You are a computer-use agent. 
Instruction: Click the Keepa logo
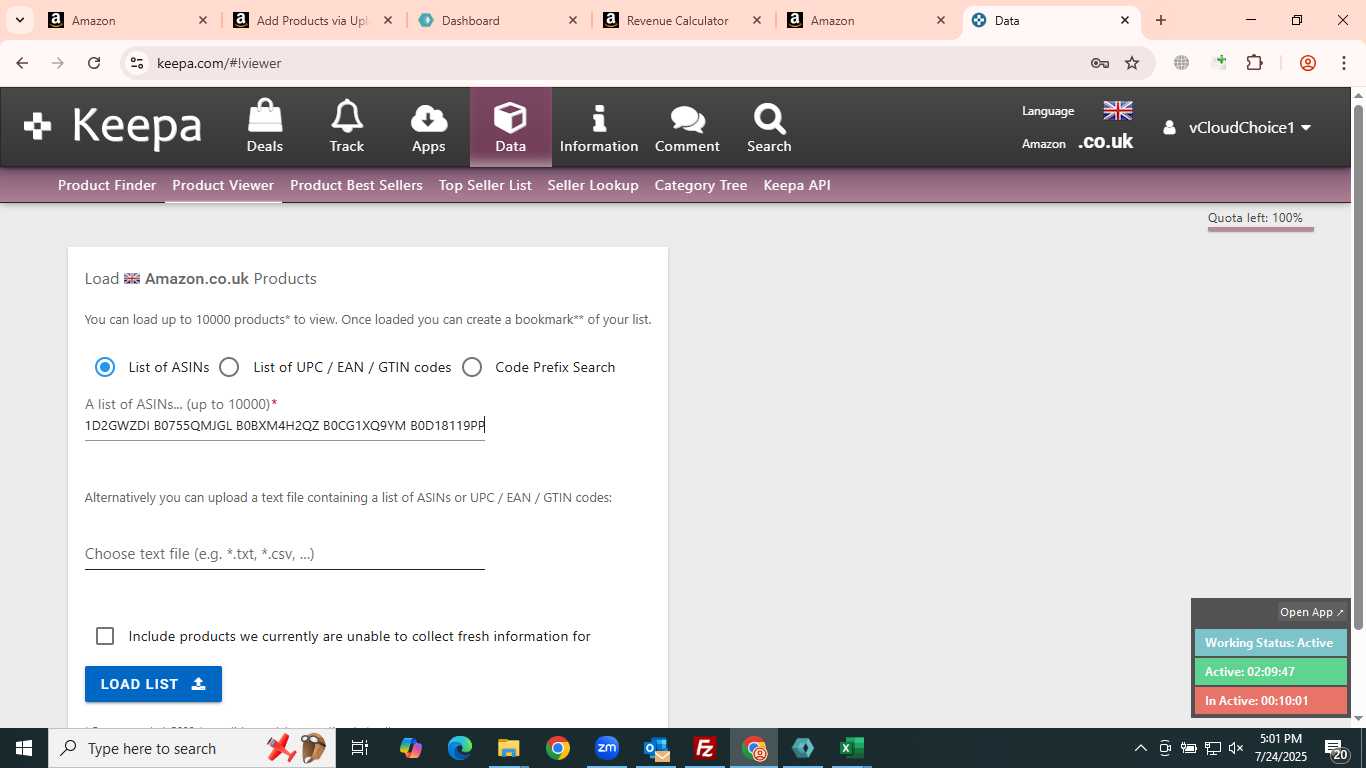pyautogui.click(x=113, y=127)
